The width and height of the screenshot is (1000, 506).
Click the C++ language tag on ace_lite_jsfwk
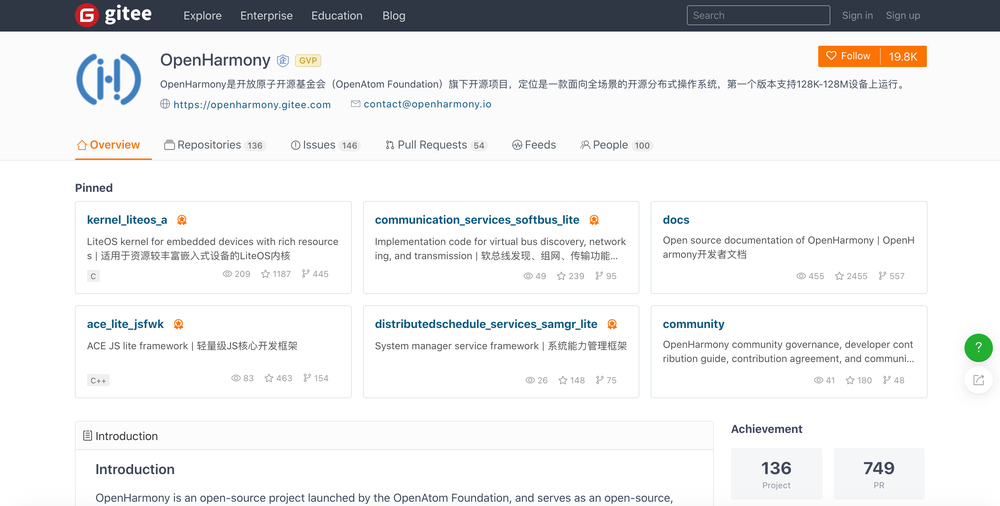[x=98, y=380]
